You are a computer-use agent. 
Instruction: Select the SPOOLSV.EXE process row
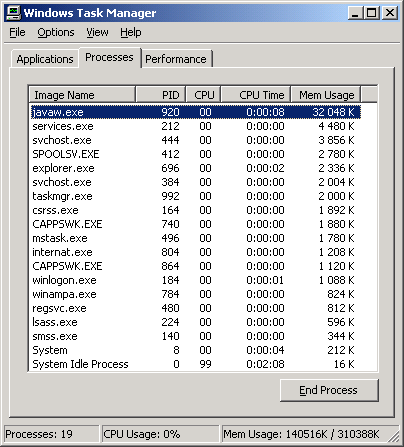[196, 154]
